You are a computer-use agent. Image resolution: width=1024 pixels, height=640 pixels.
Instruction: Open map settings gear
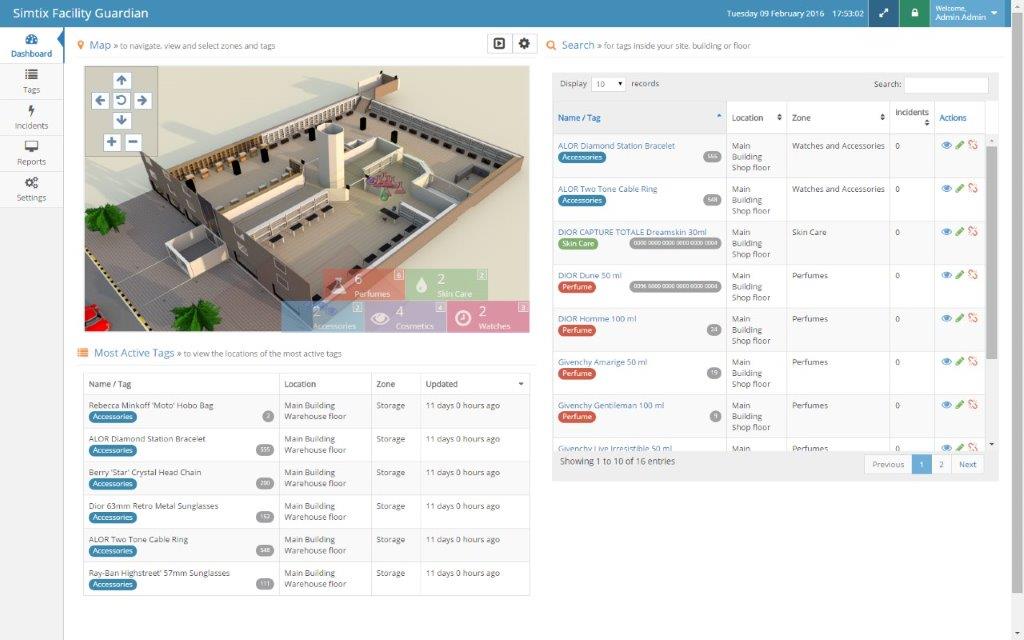524,44
